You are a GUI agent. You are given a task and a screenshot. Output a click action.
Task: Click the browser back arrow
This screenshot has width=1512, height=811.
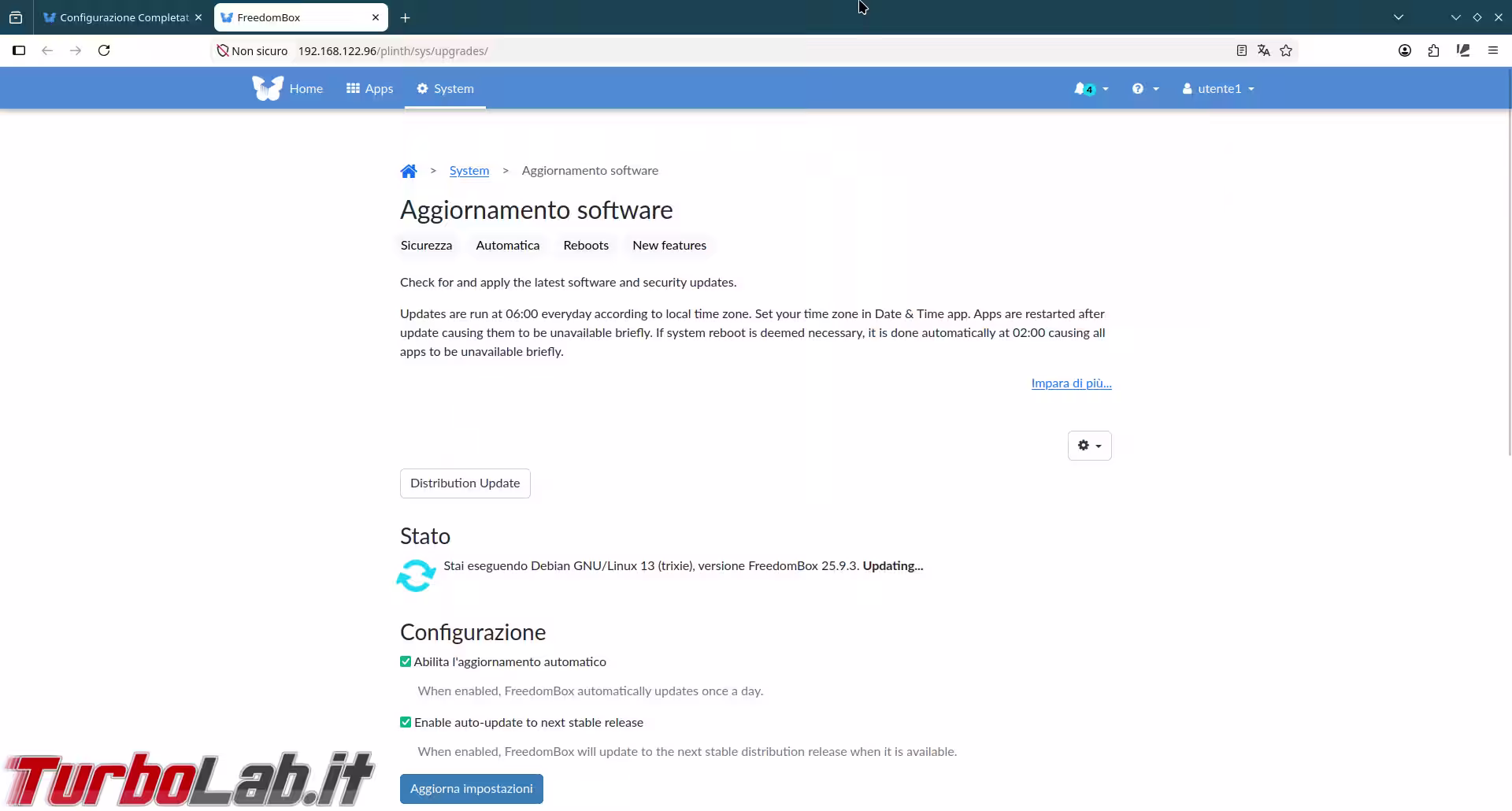tap(47, 50)
